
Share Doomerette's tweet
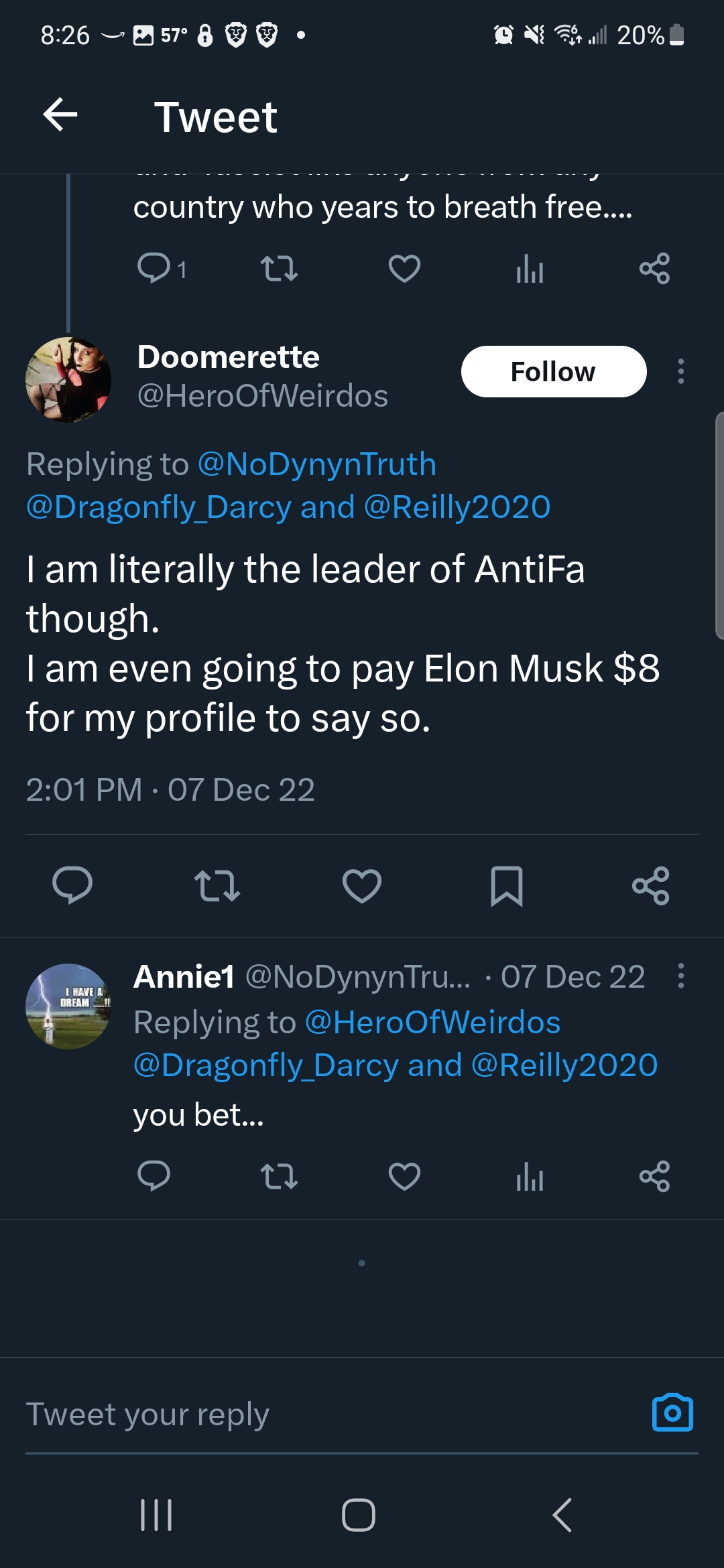point(651,886)
